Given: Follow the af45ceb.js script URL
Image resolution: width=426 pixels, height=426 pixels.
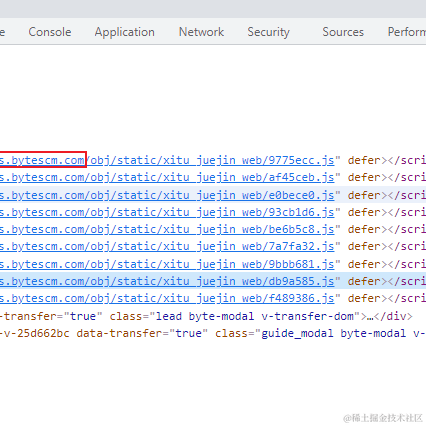Looking at the screenshot, I should click(x=167, y=177).
